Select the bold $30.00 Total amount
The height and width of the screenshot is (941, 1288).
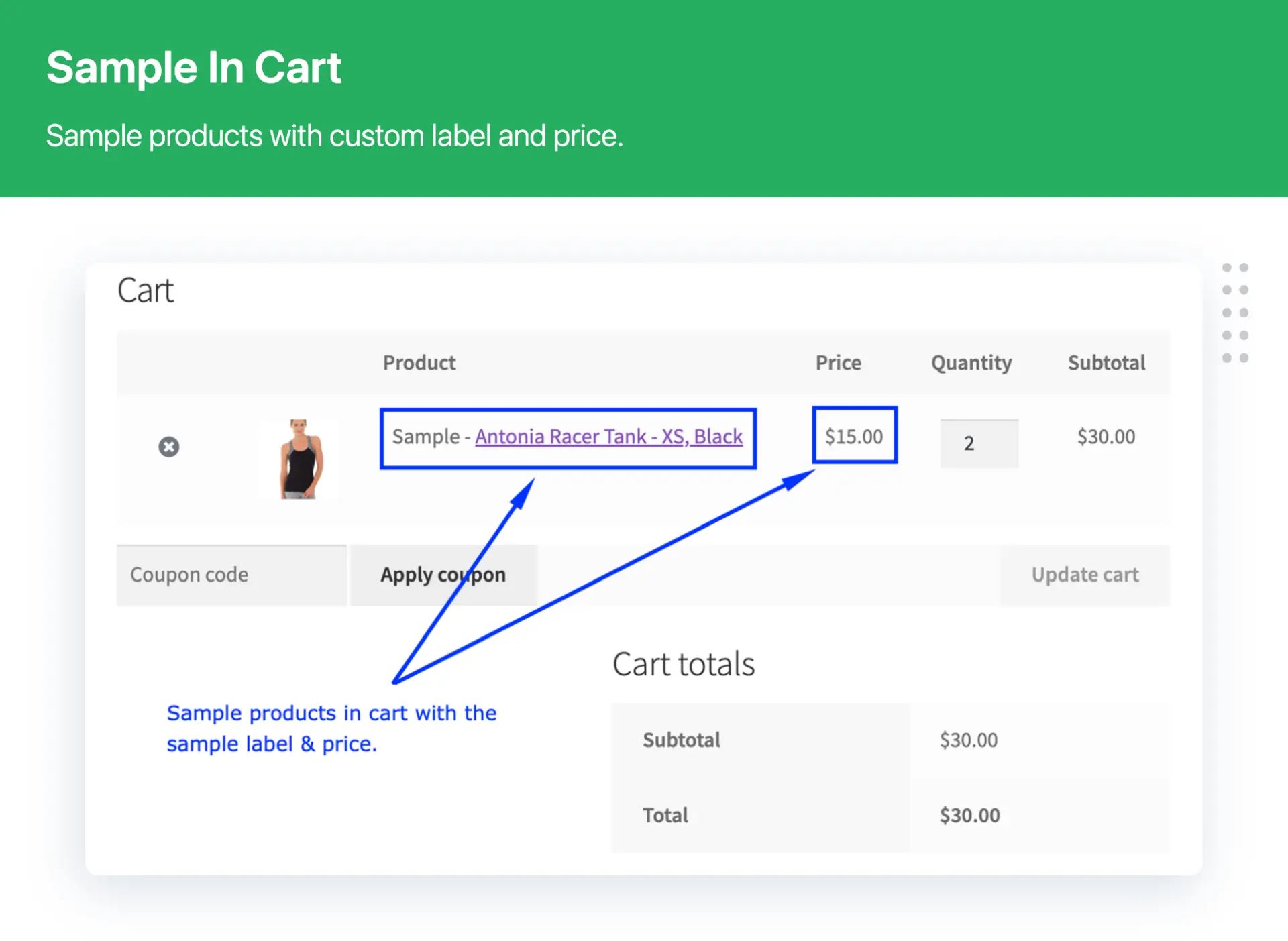click(x=970, y=815)
